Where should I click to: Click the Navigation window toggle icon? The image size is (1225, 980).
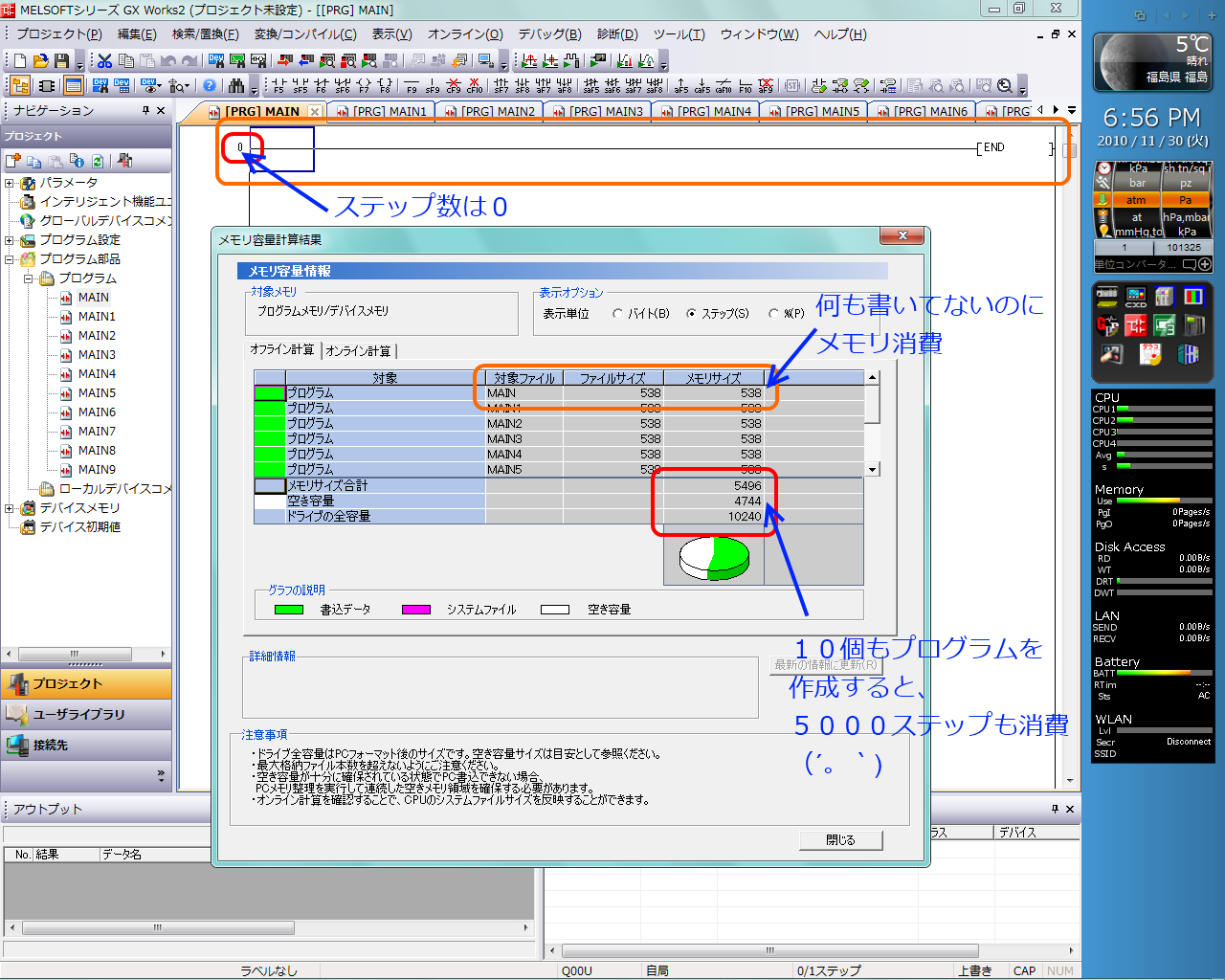click(20, 85)
